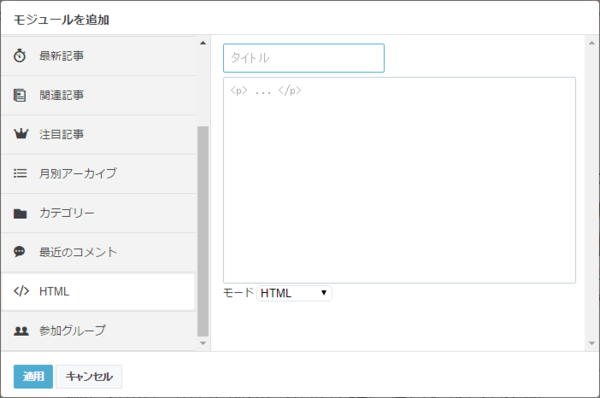Choose the 月別アーカイブ module
This screenshot has width=600, height=398.
(x=98, y=174)
